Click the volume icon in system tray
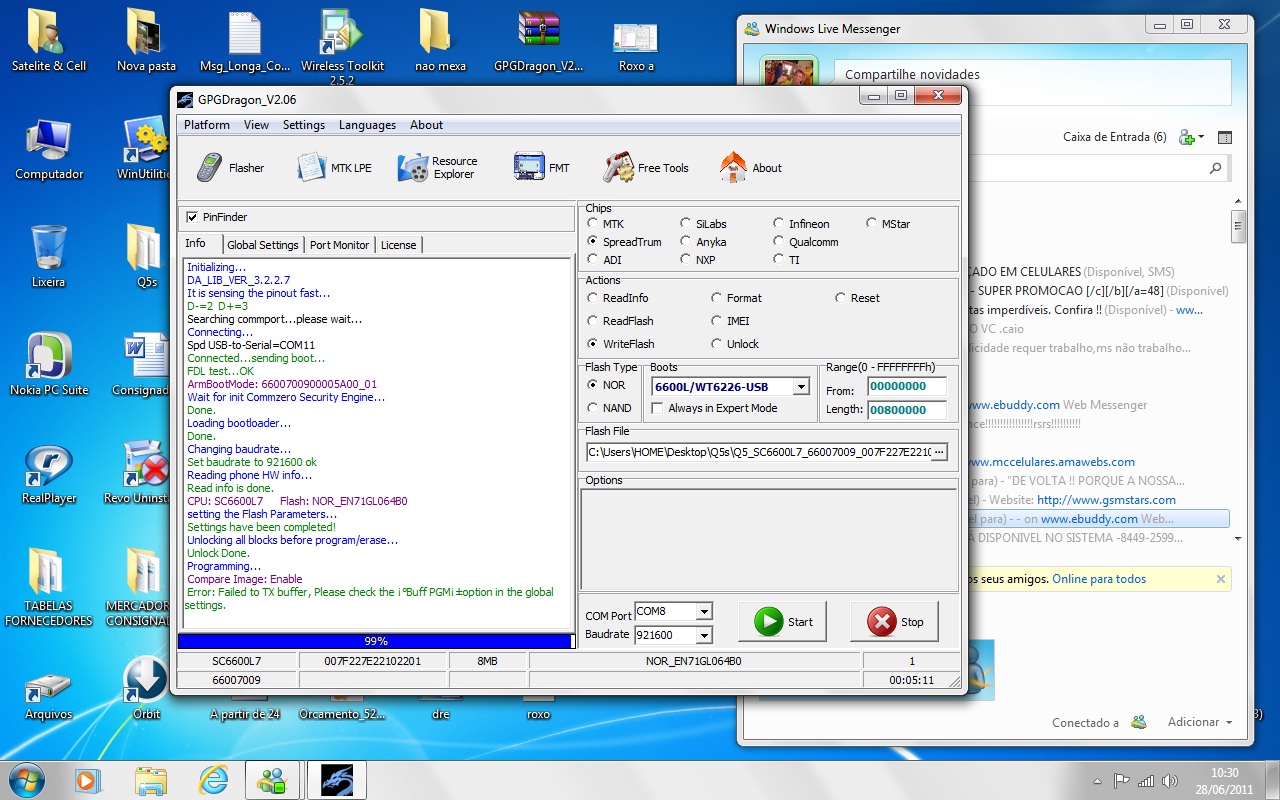This screenshot has width=1280, height=800. (x=1170, y=780)
